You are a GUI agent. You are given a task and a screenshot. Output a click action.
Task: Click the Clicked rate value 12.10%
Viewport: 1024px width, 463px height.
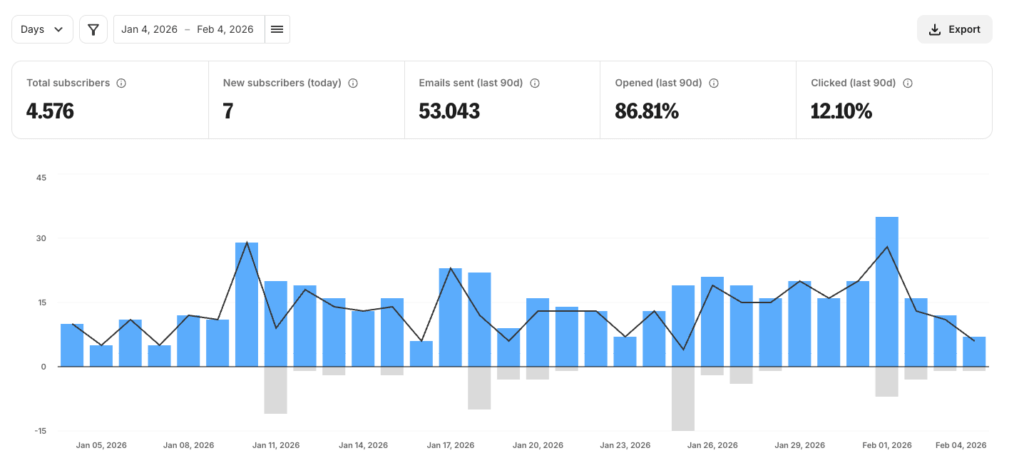tap(841, 111)
